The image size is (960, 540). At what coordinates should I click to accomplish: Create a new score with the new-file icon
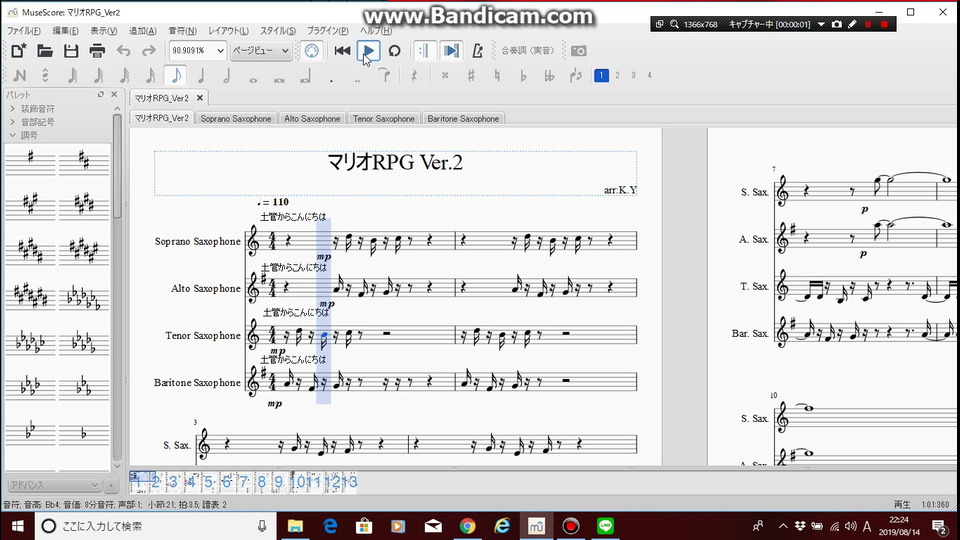pyautogui.click(x=18, y=51)
